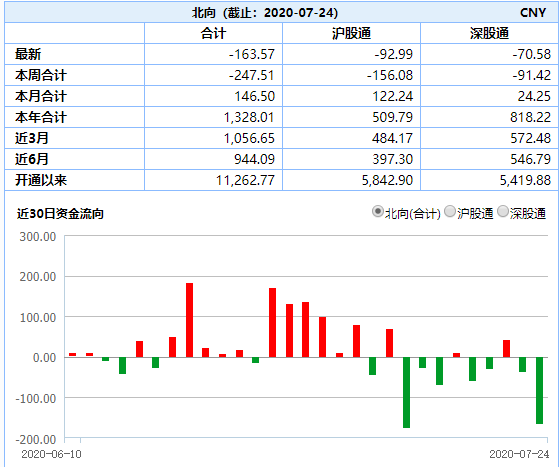Screen dimensions: 560x467
Task: Select the 北向(合计) radio button
Action: click(x=377, y=211)
